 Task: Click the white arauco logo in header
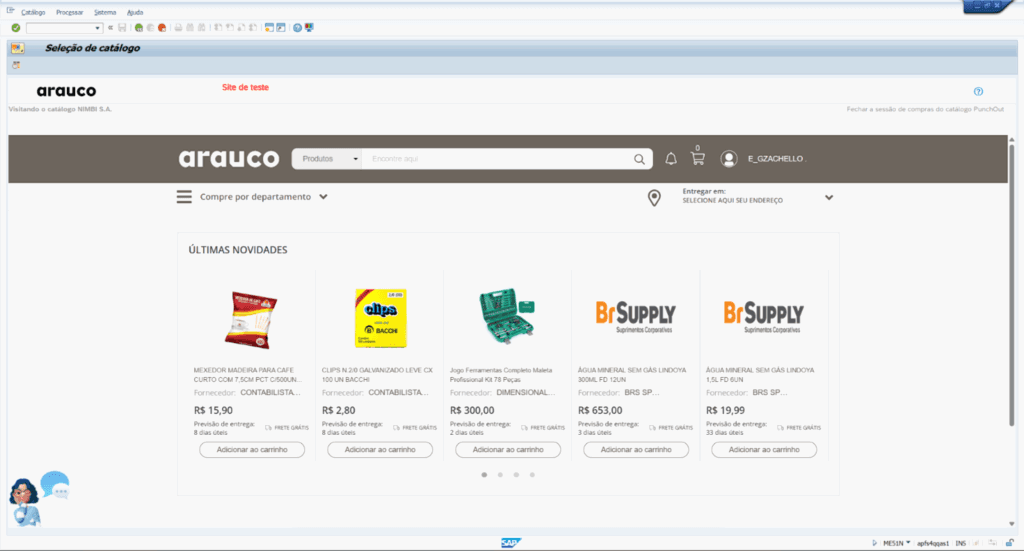pyautogui.click(x=229, y=159)
